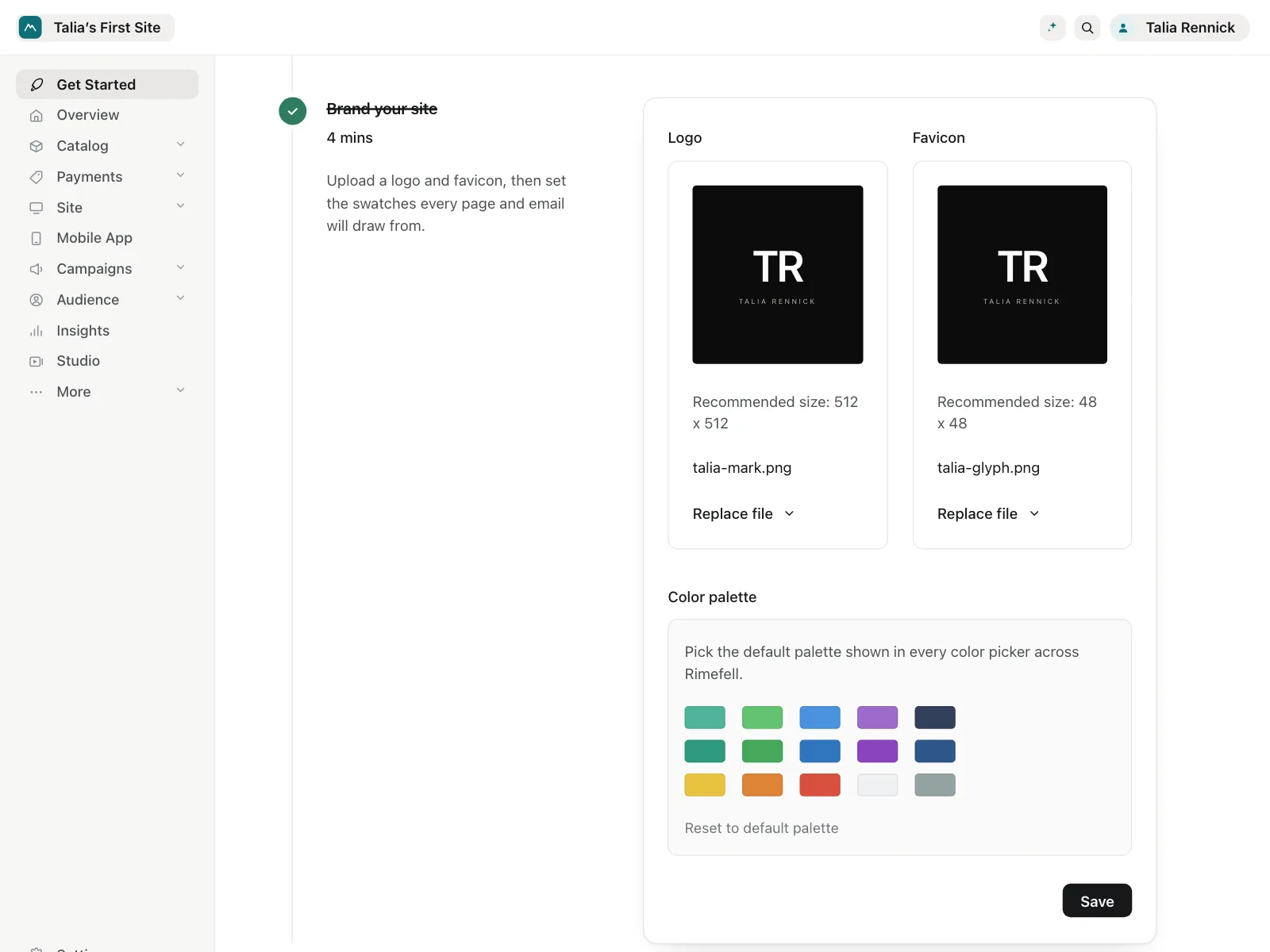The width and height of the screenshot is (1270, 952).
Task: Toggle the Brand your site completed checkmark
Action: pyautogui.click(x=293, y=111)
